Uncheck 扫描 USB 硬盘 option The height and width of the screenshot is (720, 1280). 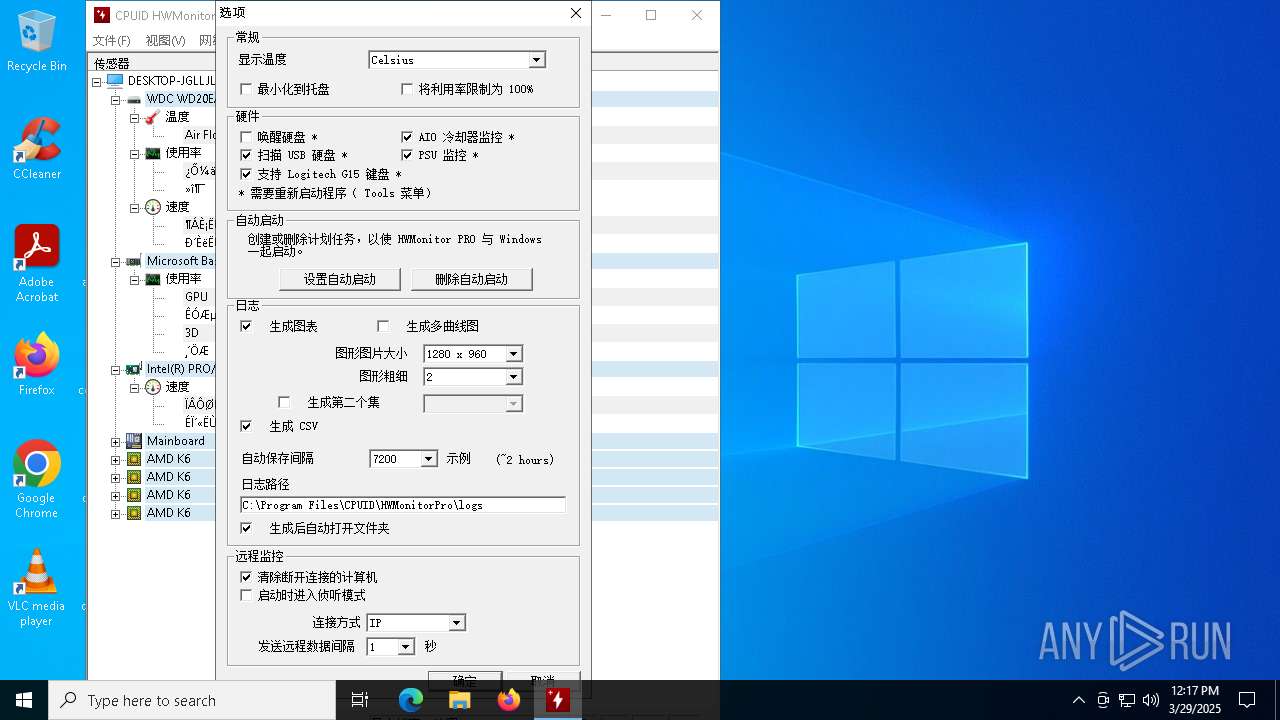point(246,155)
